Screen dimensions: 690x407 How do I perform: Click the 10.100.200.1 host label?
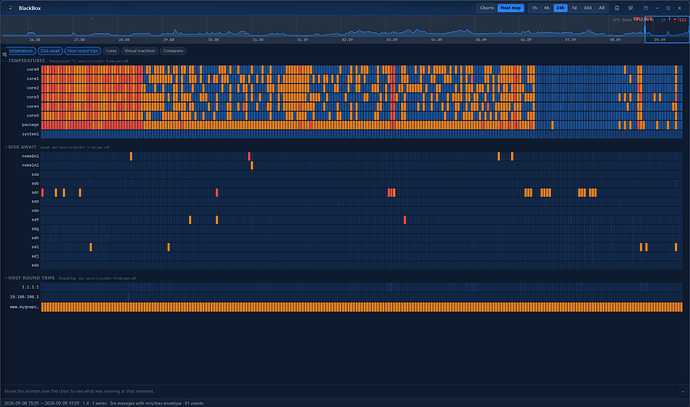click(24, 297)
